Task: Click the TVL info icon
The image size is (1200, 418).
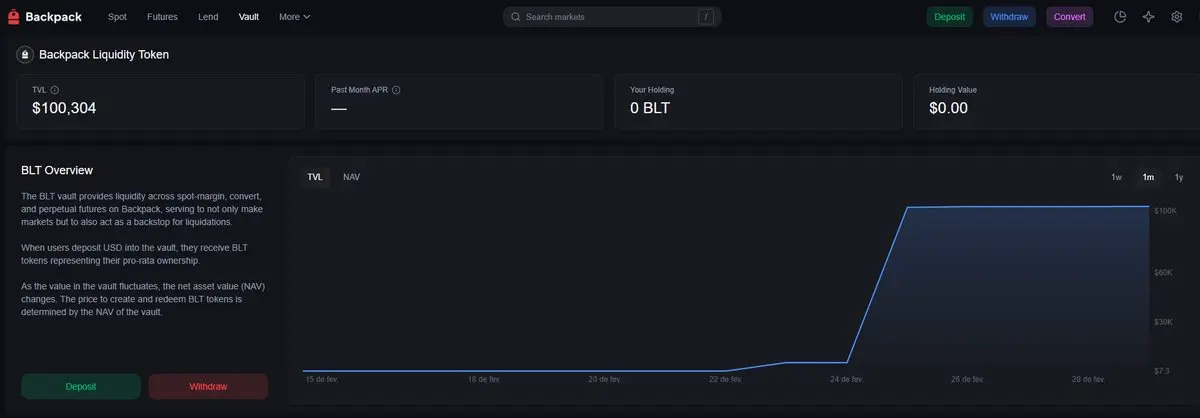Action: pos(54,90)
